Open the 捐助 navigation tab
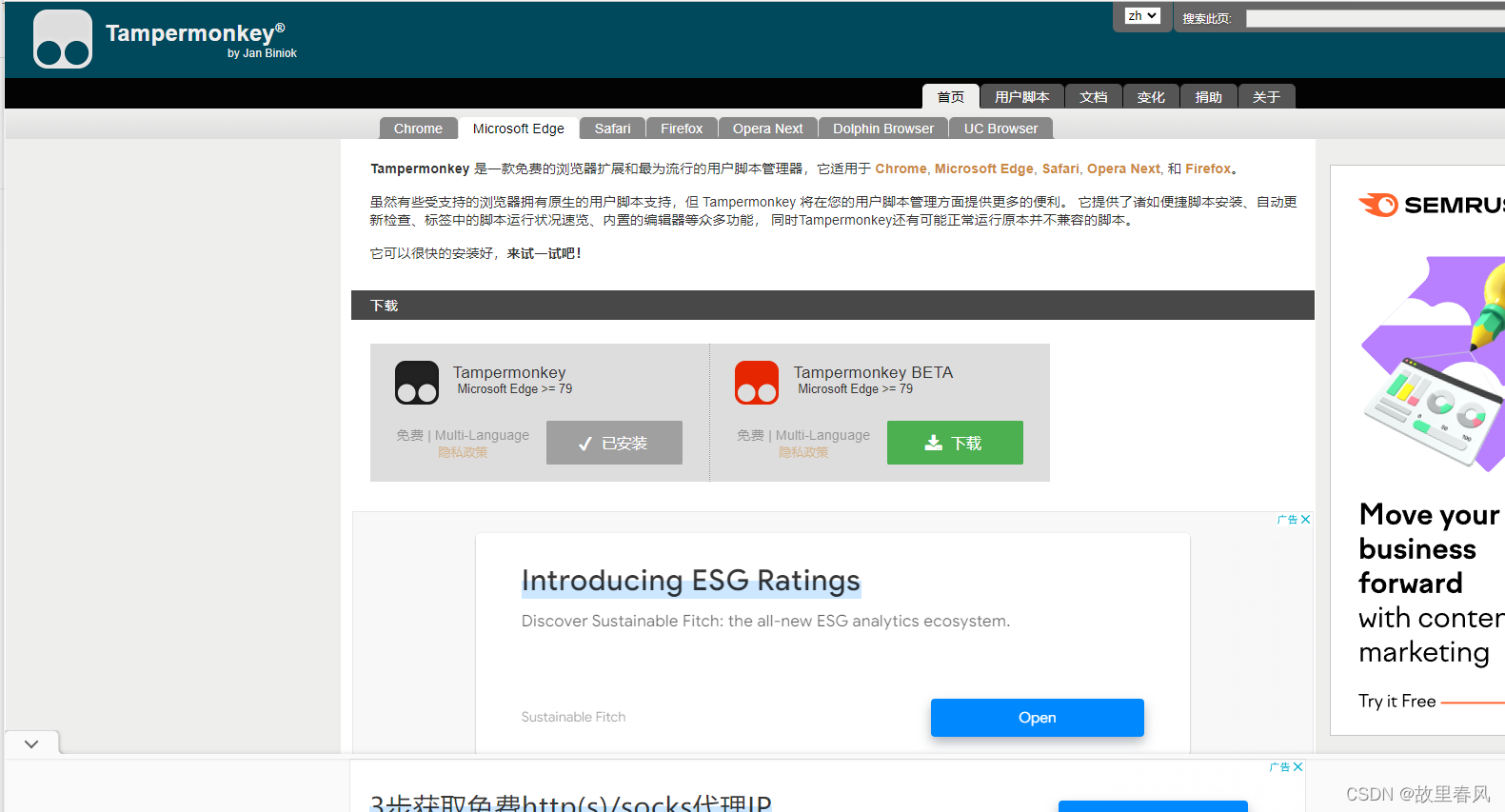Image resolution: width=1505 pixels, height=812 pixels. [1209, 97]
